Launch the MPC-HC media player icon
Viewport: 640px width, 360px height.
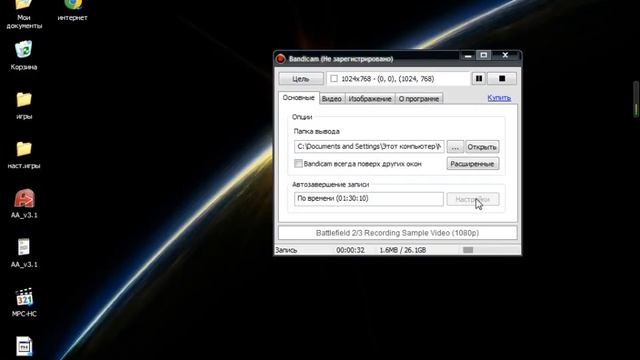[x=24, y=297]
